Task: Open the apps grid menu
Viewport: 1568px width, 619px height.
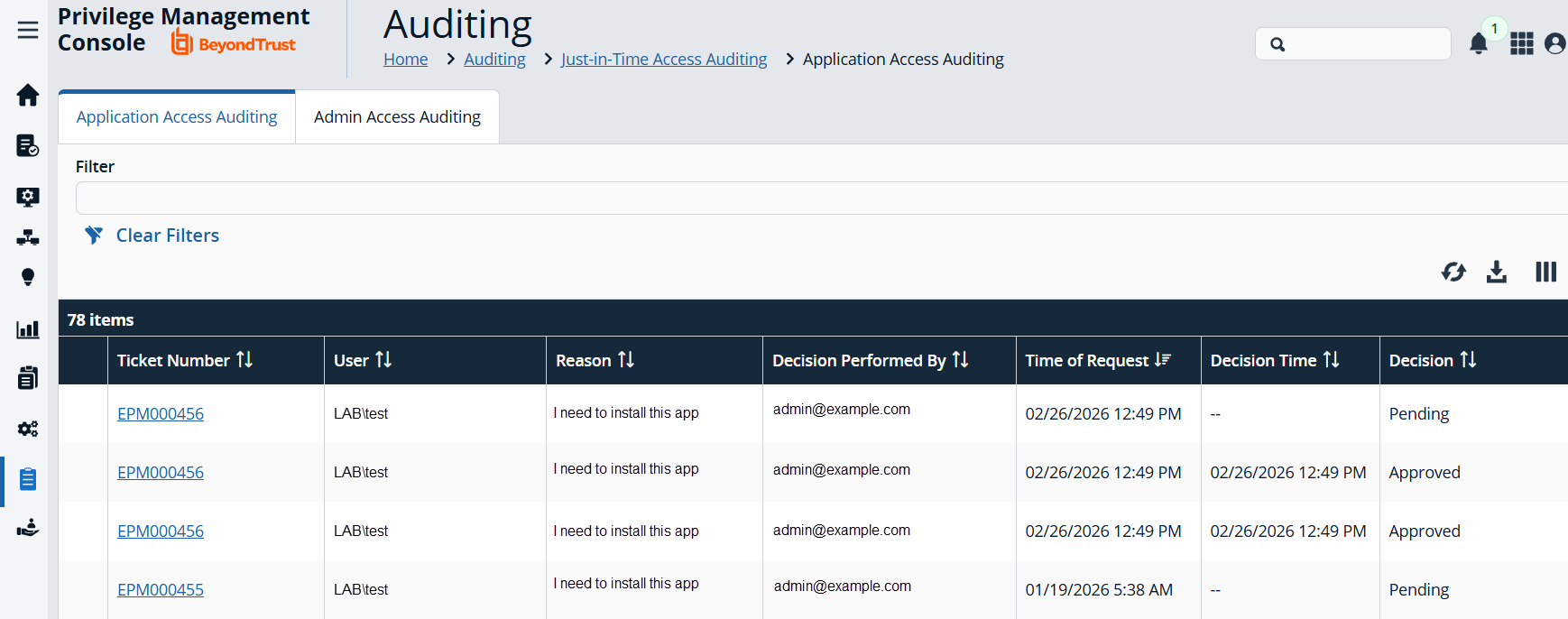Action: pyautogui.click(x=1522, y=43)
